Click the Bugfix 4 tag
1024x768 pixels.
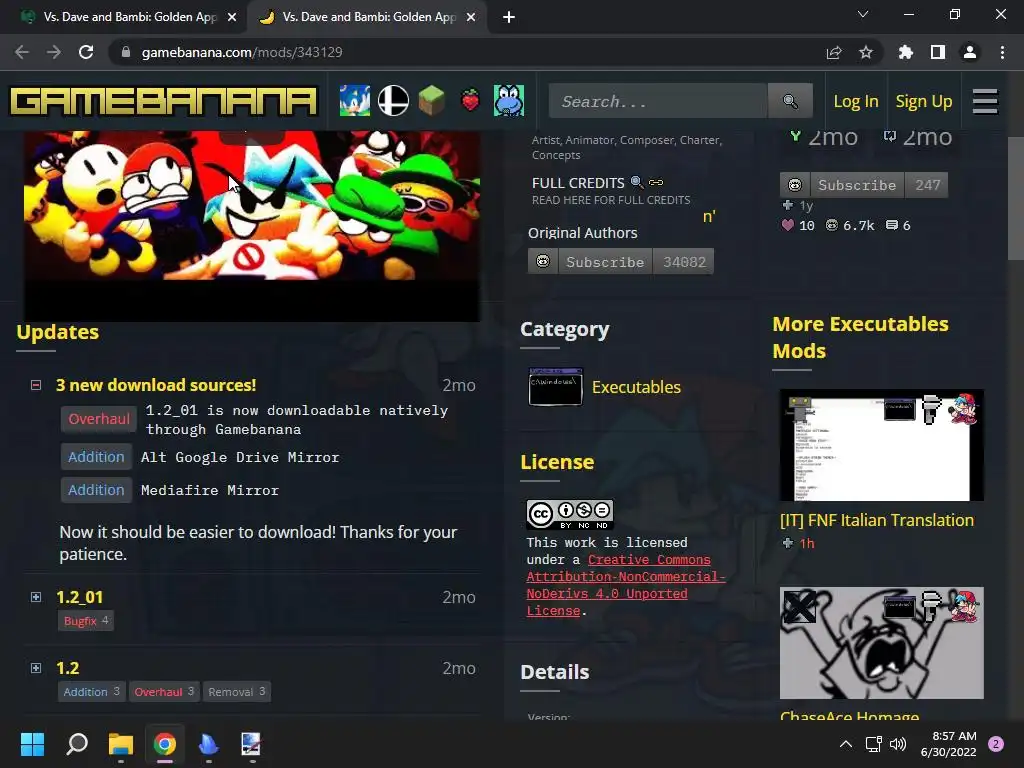(86, 620)
